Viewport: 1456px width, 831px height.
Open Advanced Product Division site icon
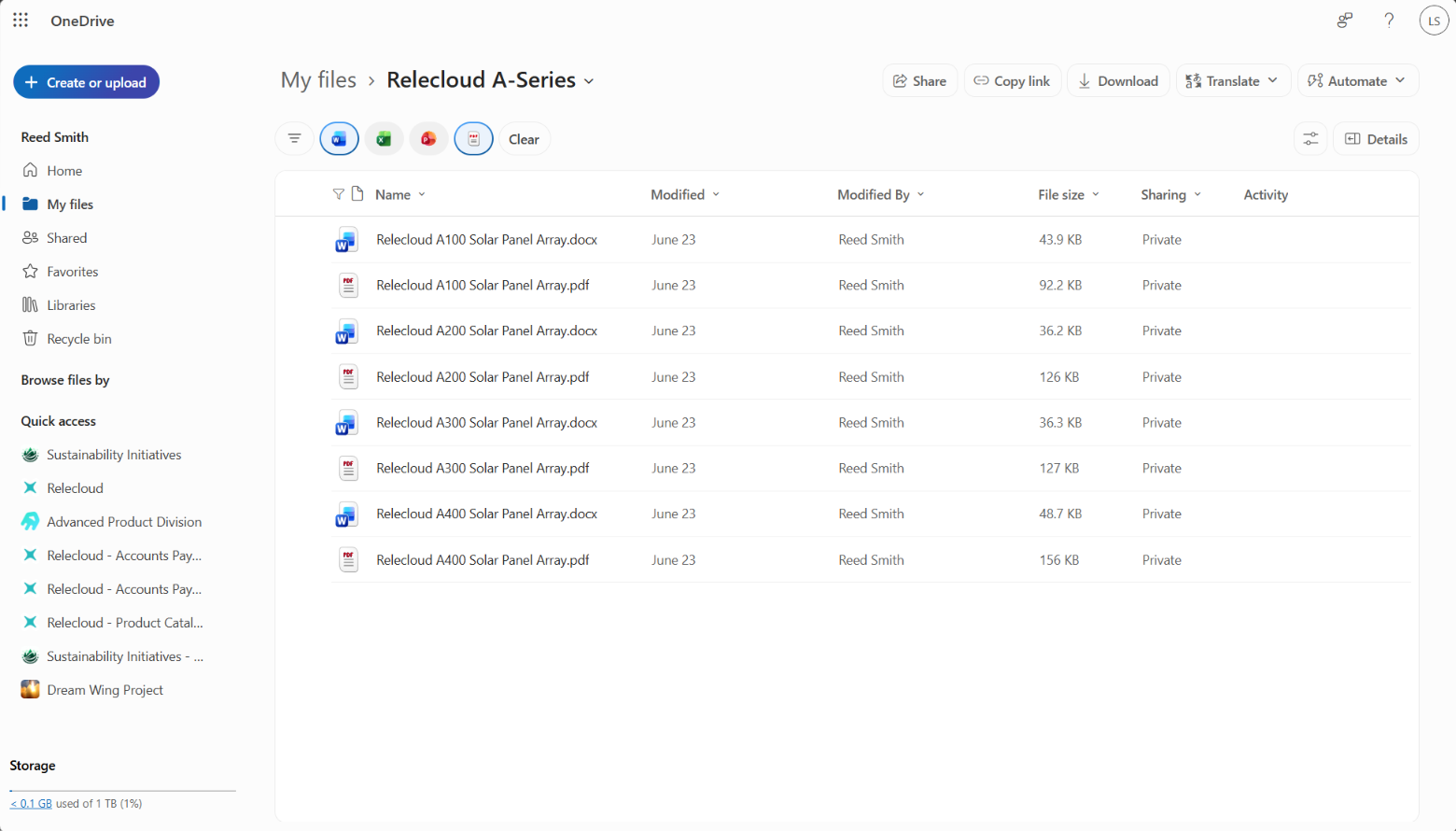point(30,522)
